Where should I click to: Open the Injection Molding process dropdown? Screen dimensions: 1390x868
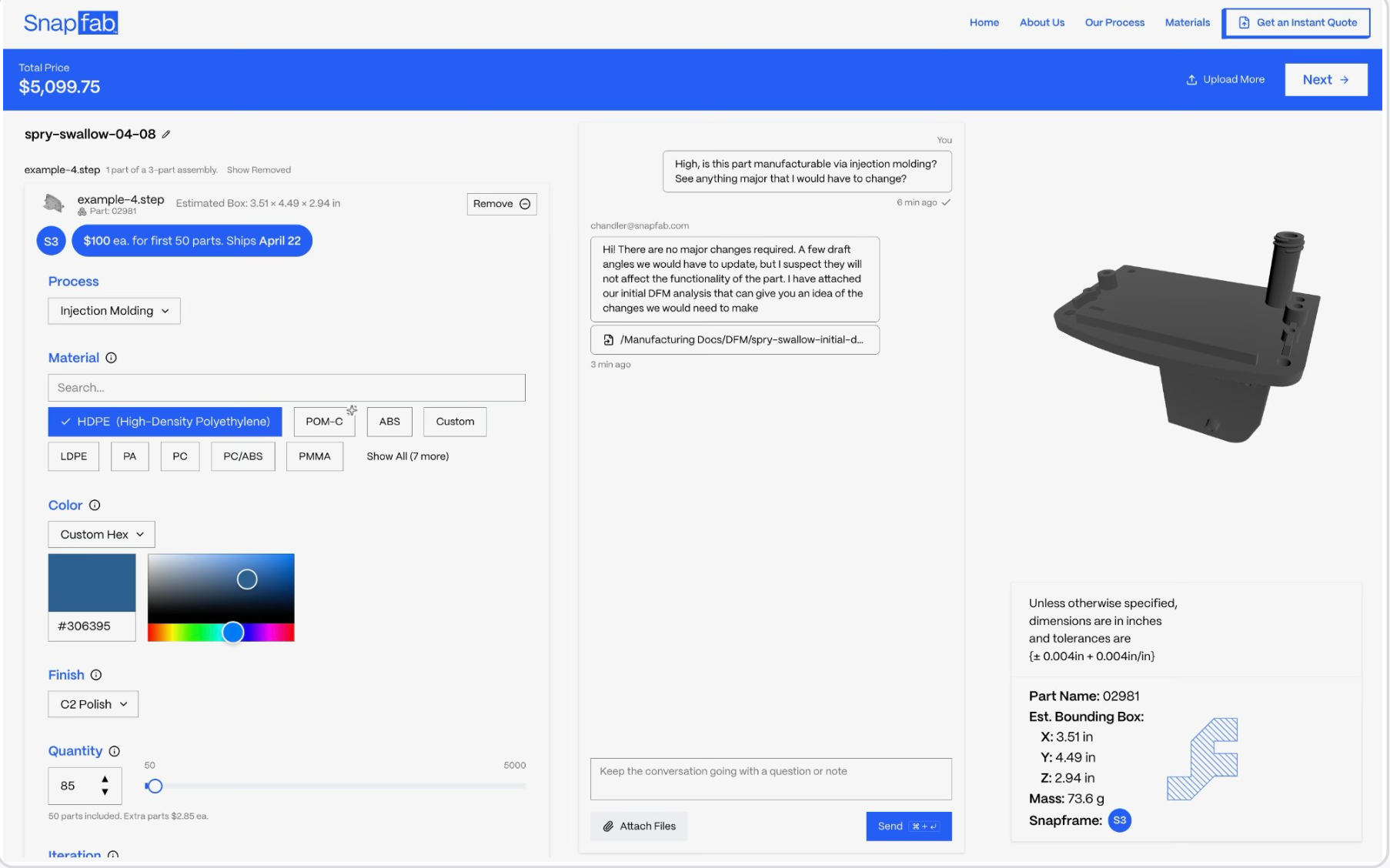click(114, 311)
